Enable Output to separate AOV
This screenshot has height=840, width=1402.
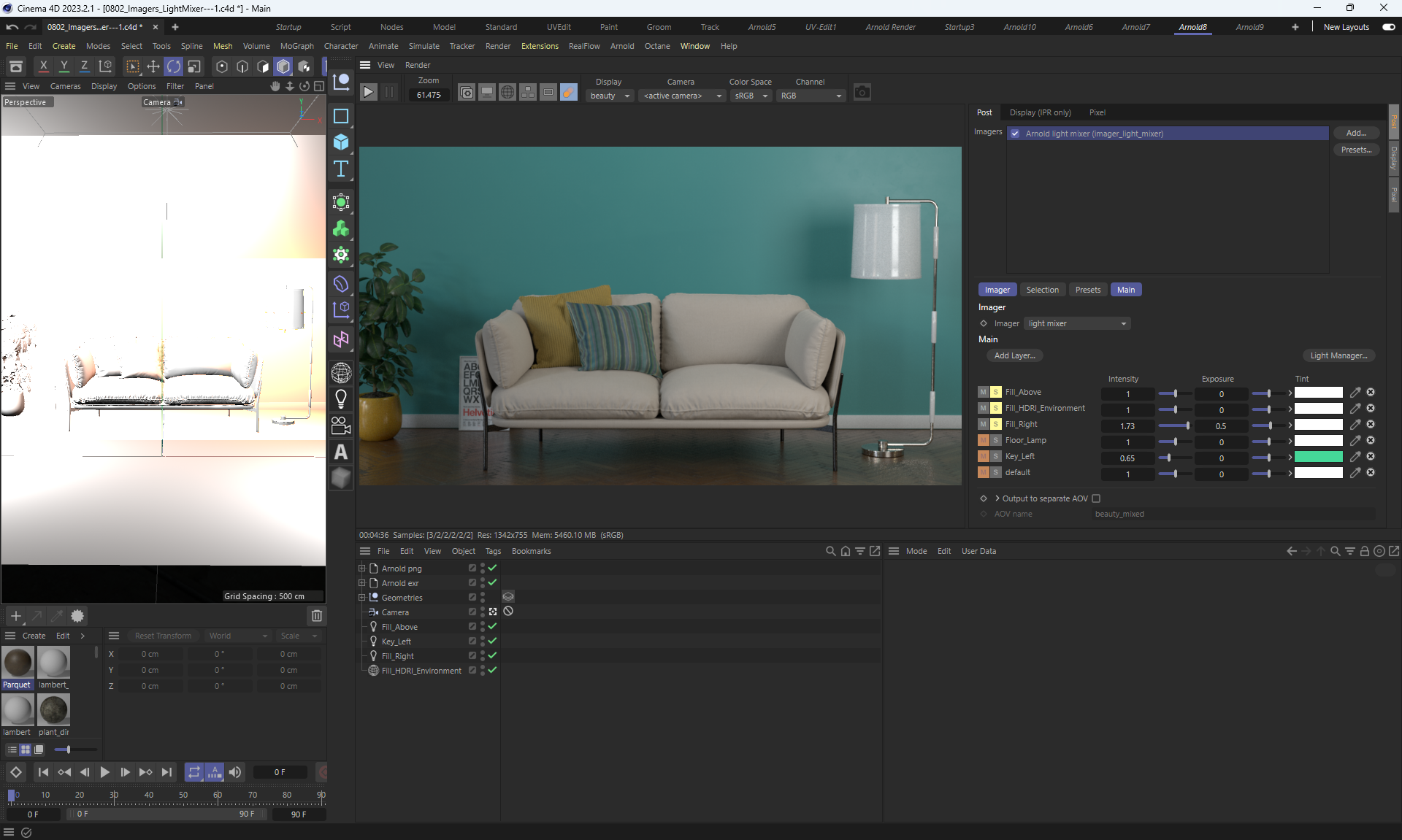click(1096, 498)
